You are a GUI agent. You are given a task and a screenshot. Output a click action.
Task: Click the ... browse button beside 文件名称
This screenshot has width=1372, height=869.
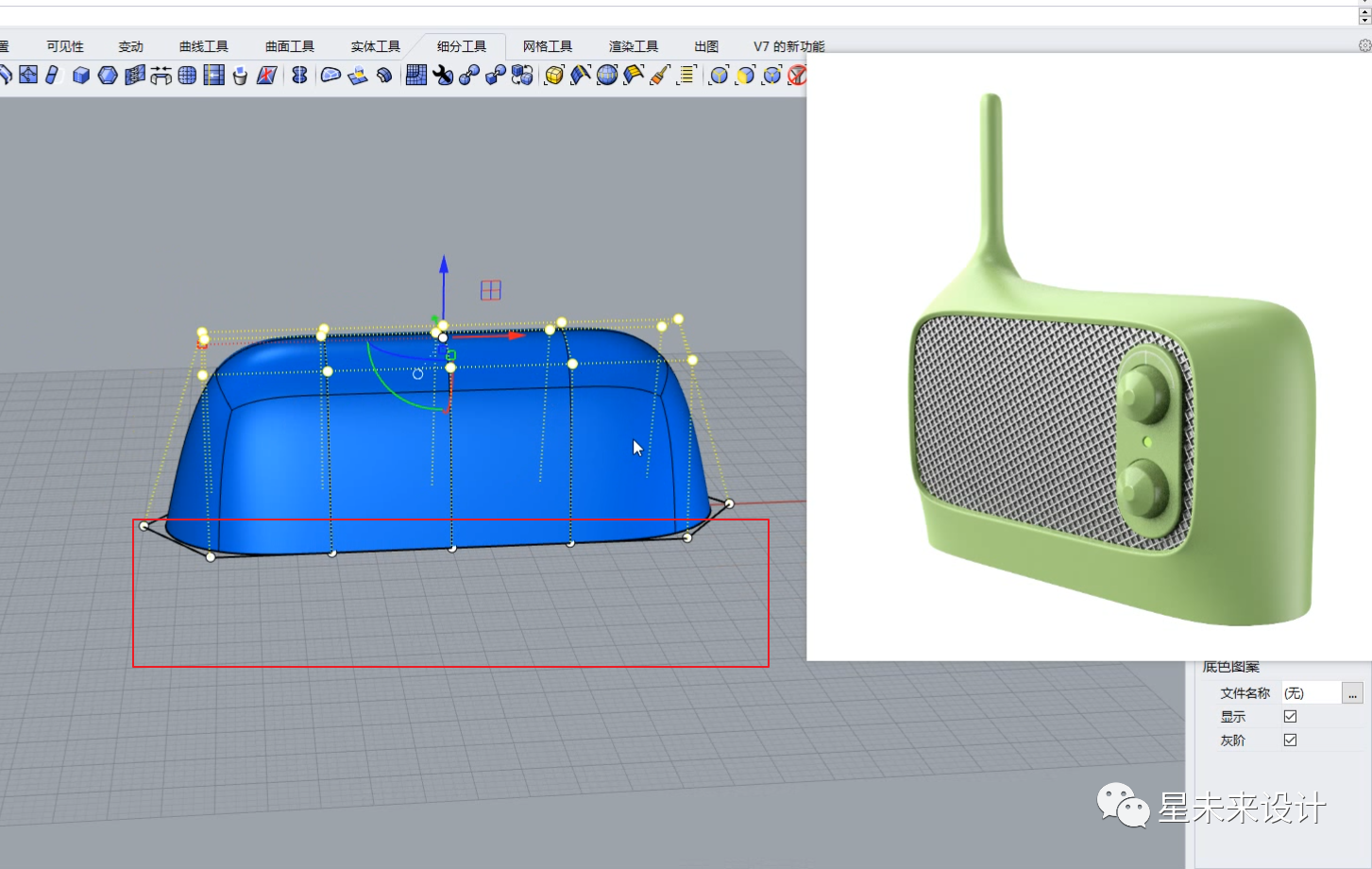click(1352, 693)
